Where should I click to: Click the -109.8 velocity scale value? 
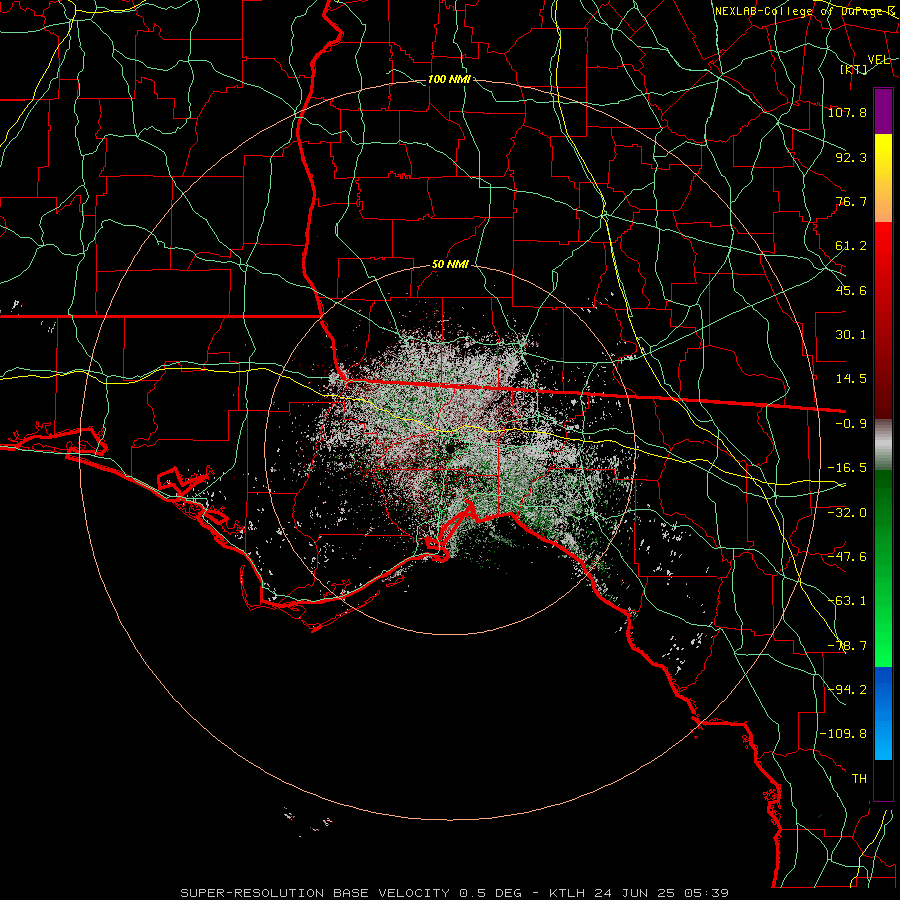[843, 734]
